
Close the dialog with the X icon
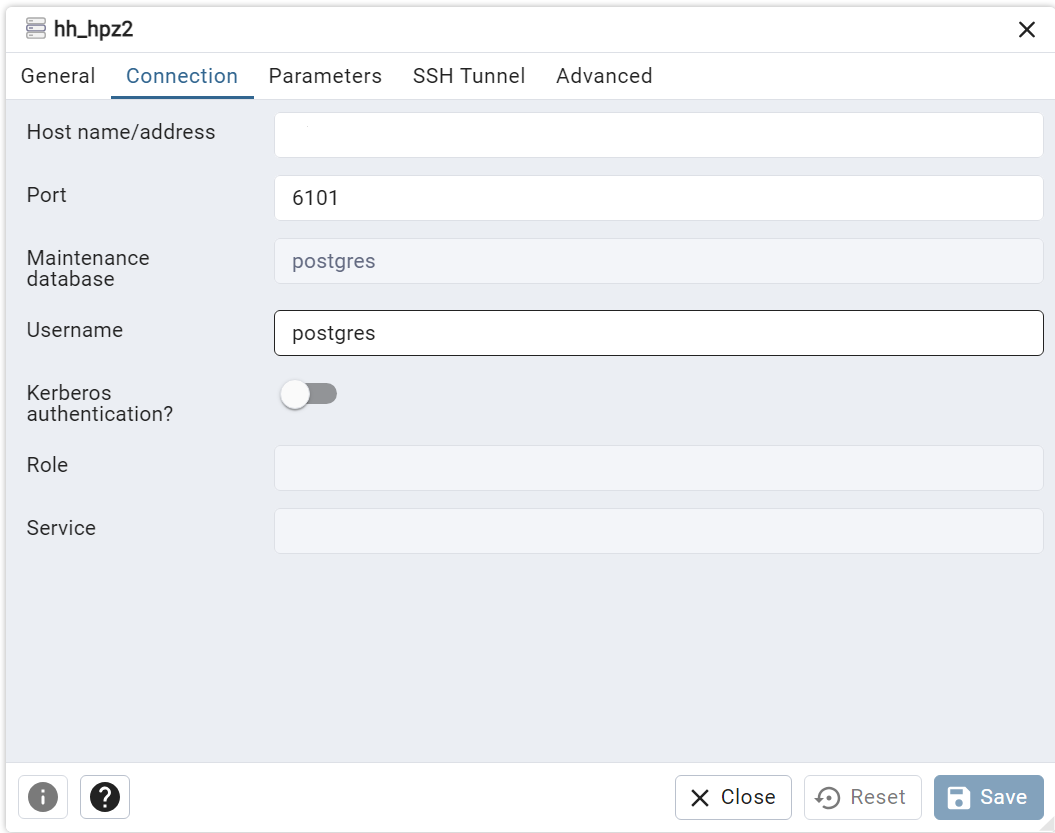(x=1026, y=30)
